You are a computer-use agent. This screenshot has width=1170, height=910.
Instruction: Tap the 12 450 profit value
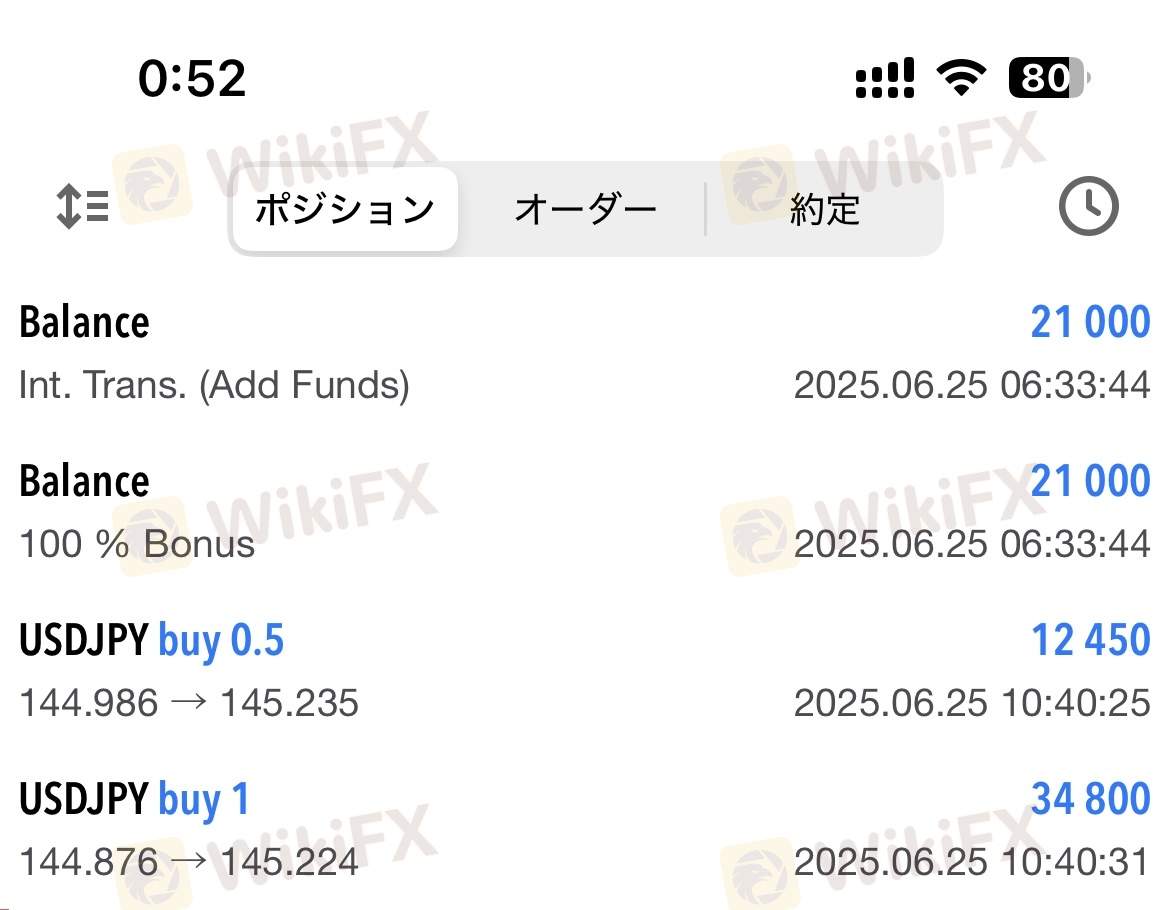(1090, 641)
